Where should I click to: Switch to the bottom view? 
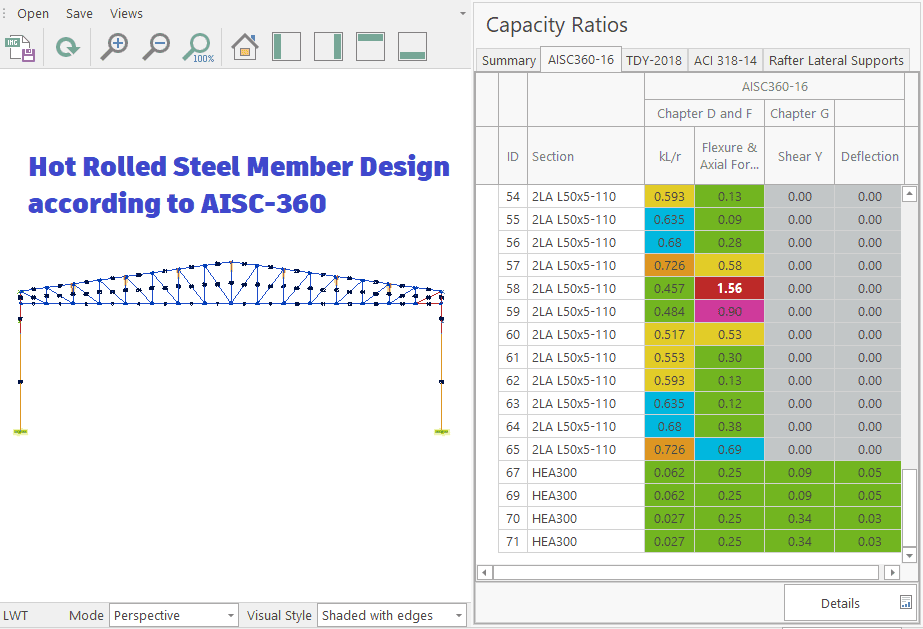(413, 47)
